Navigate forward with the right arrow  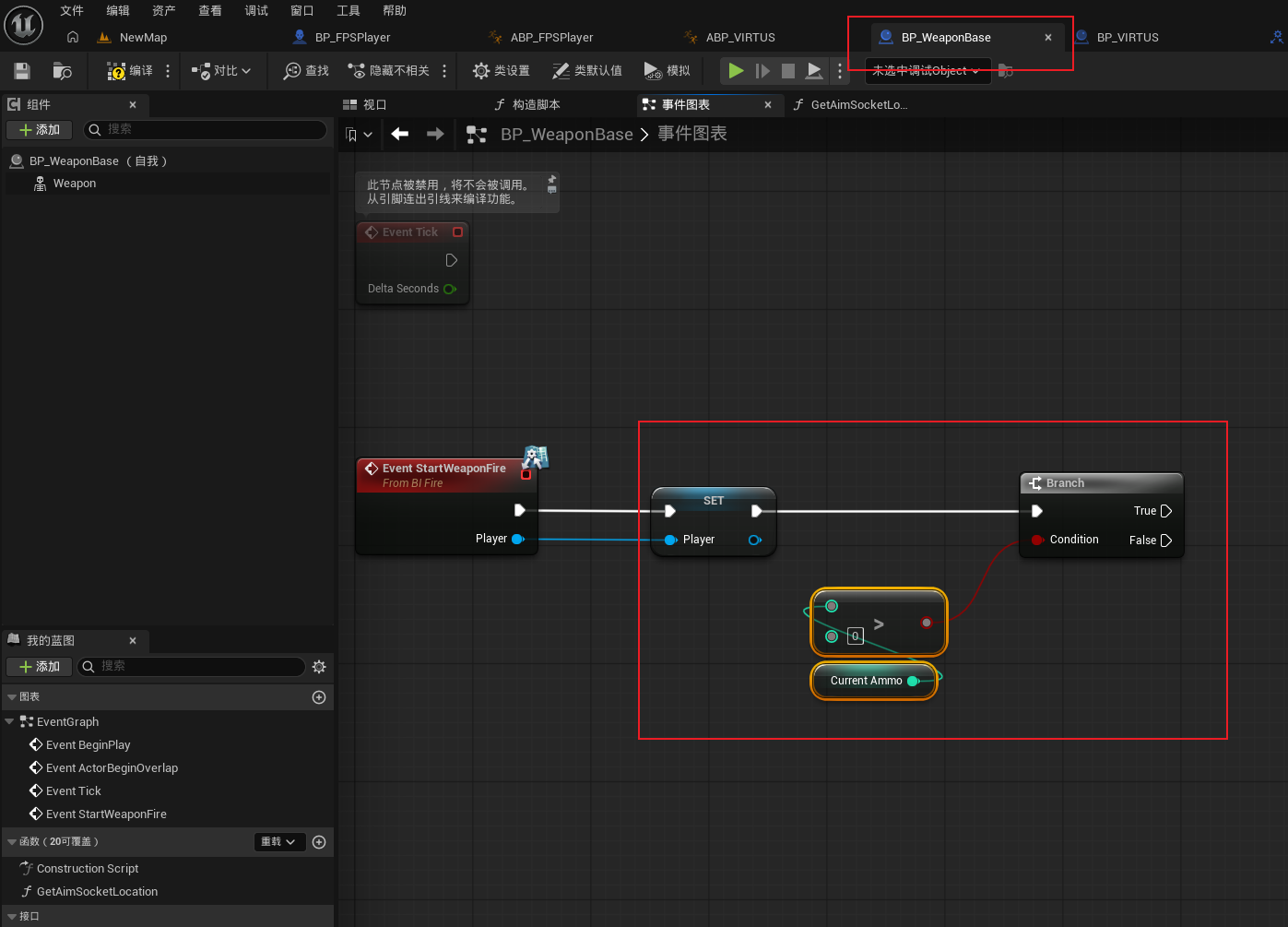click(435, 135)
